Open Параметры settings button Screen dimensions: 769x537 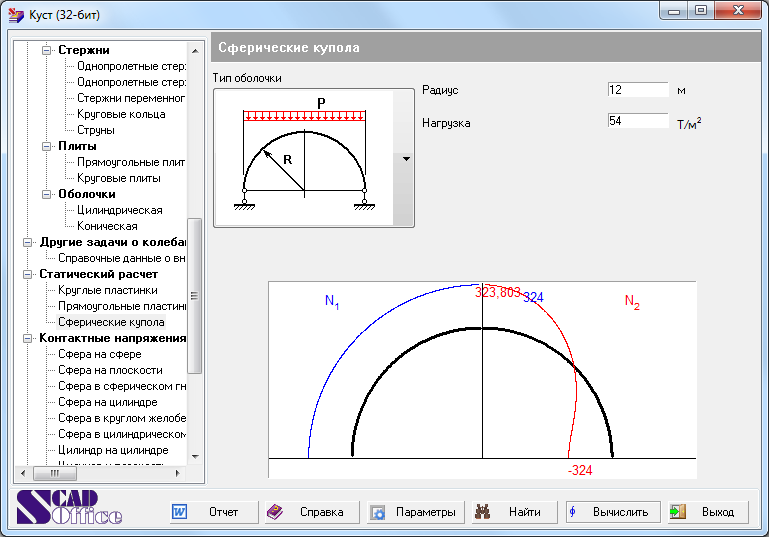pyautogui.click(x=413, y=512)
